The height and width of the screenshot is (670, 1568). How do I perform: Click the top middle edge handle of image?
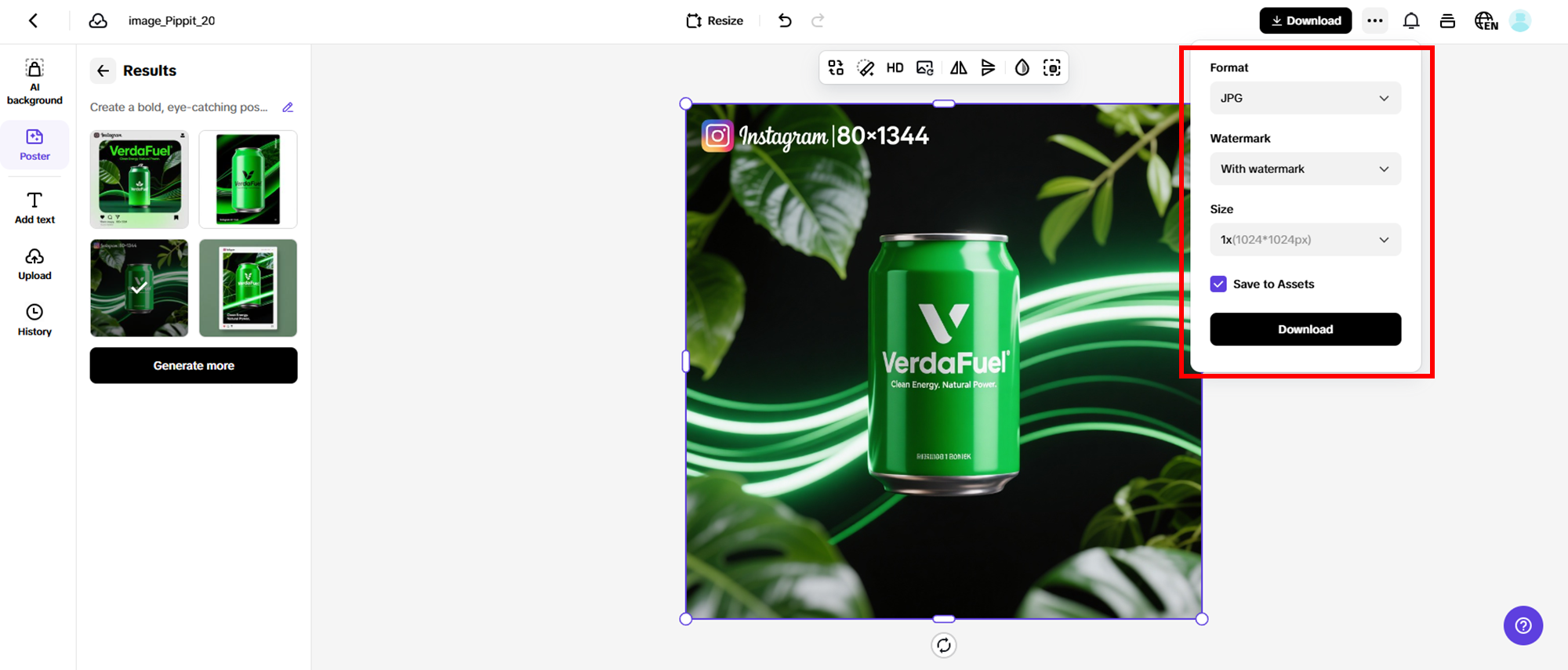pyautogui.click(x=944, y=103)
